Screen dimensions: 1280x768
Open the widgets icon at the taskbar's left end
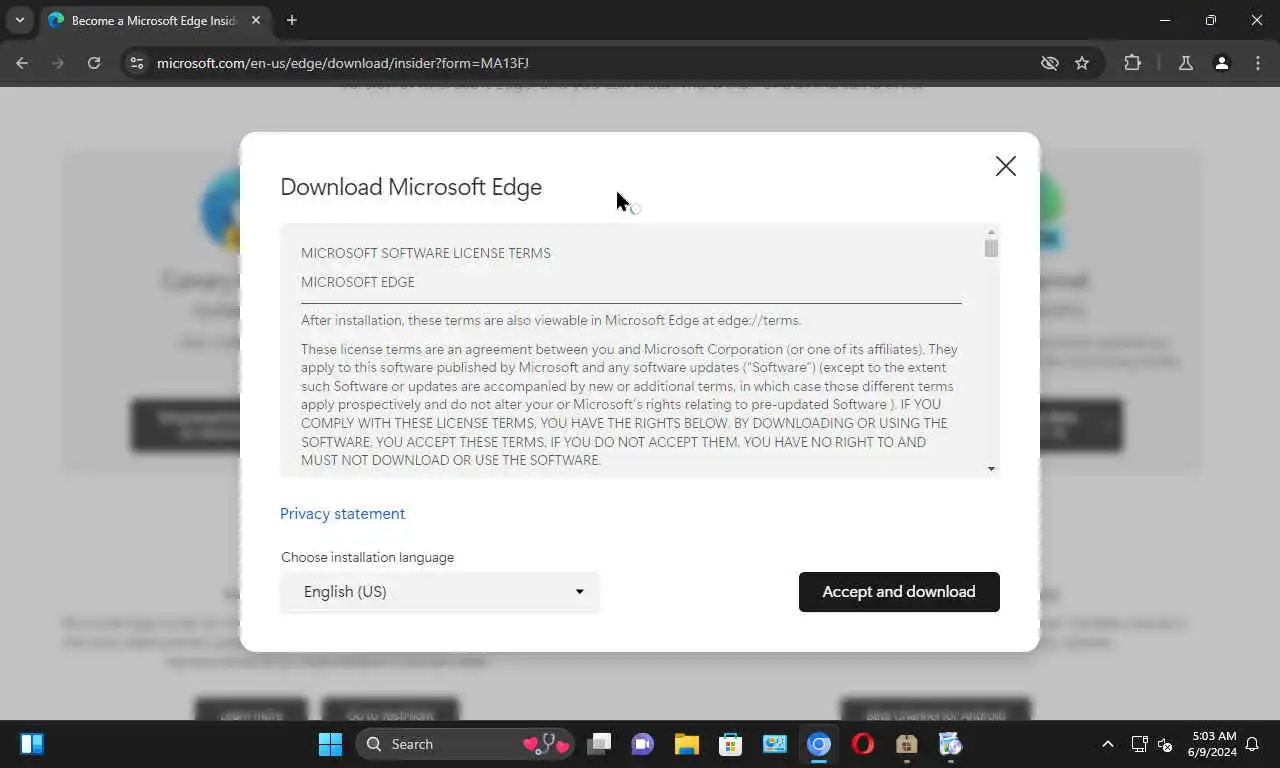point(32,744)
